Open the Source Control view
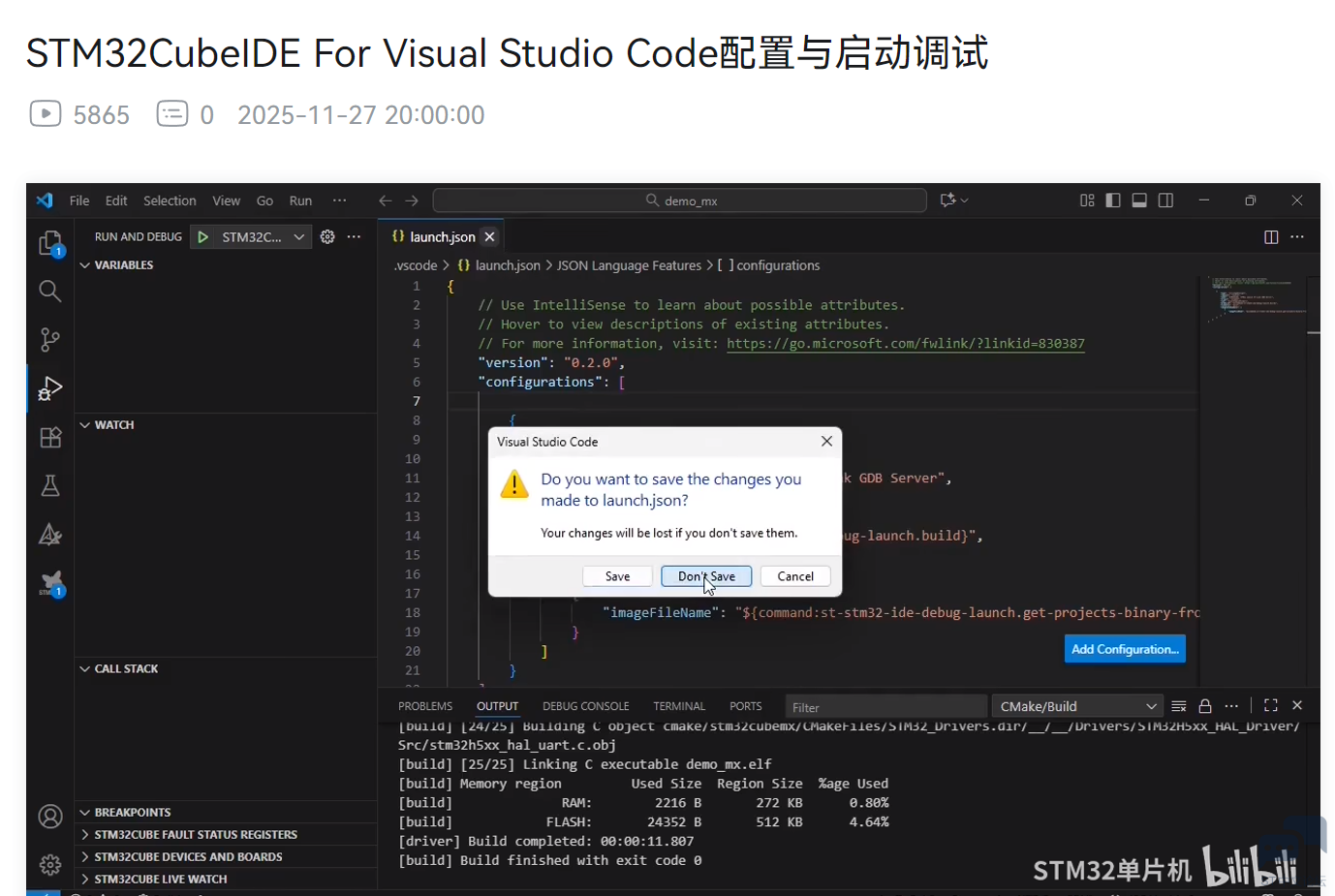Screen dimensions: 1335x896 [x=50, y=339]
